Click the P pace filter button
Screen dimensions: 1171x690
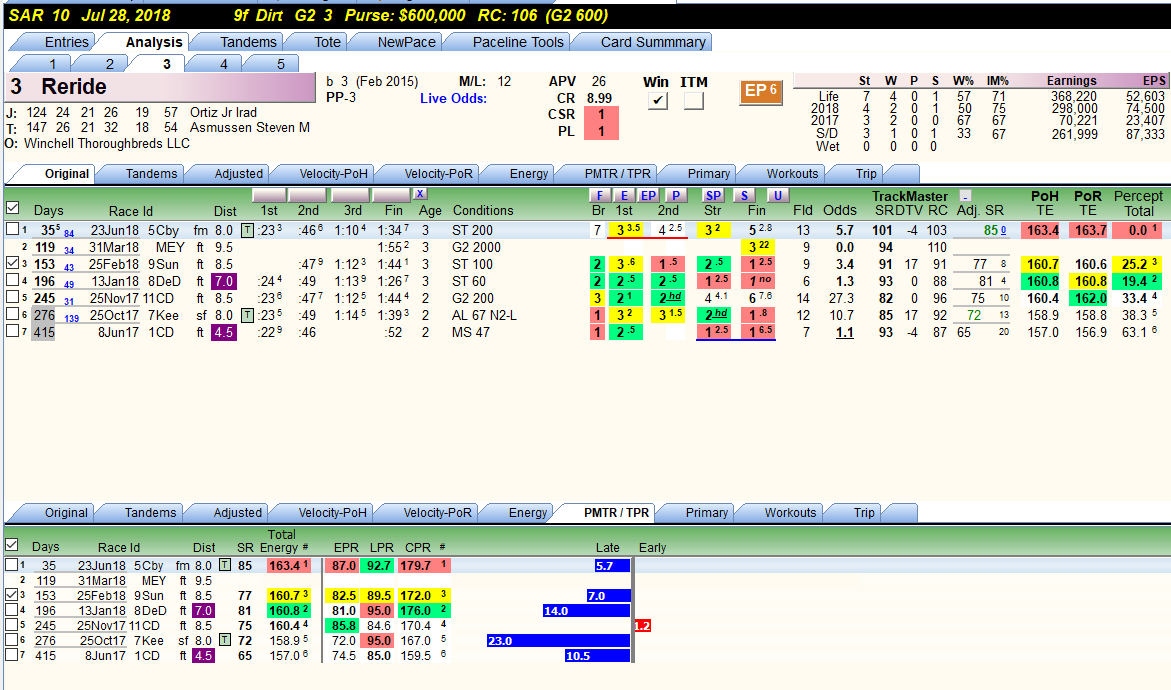675,196
